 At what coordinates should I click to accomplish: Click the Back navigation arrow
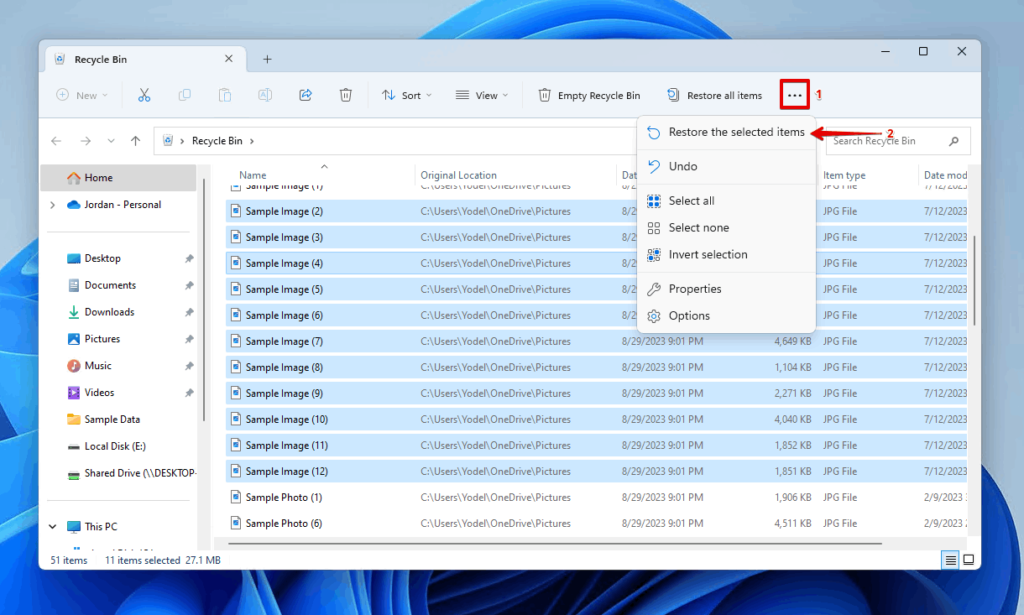[56, 140]
